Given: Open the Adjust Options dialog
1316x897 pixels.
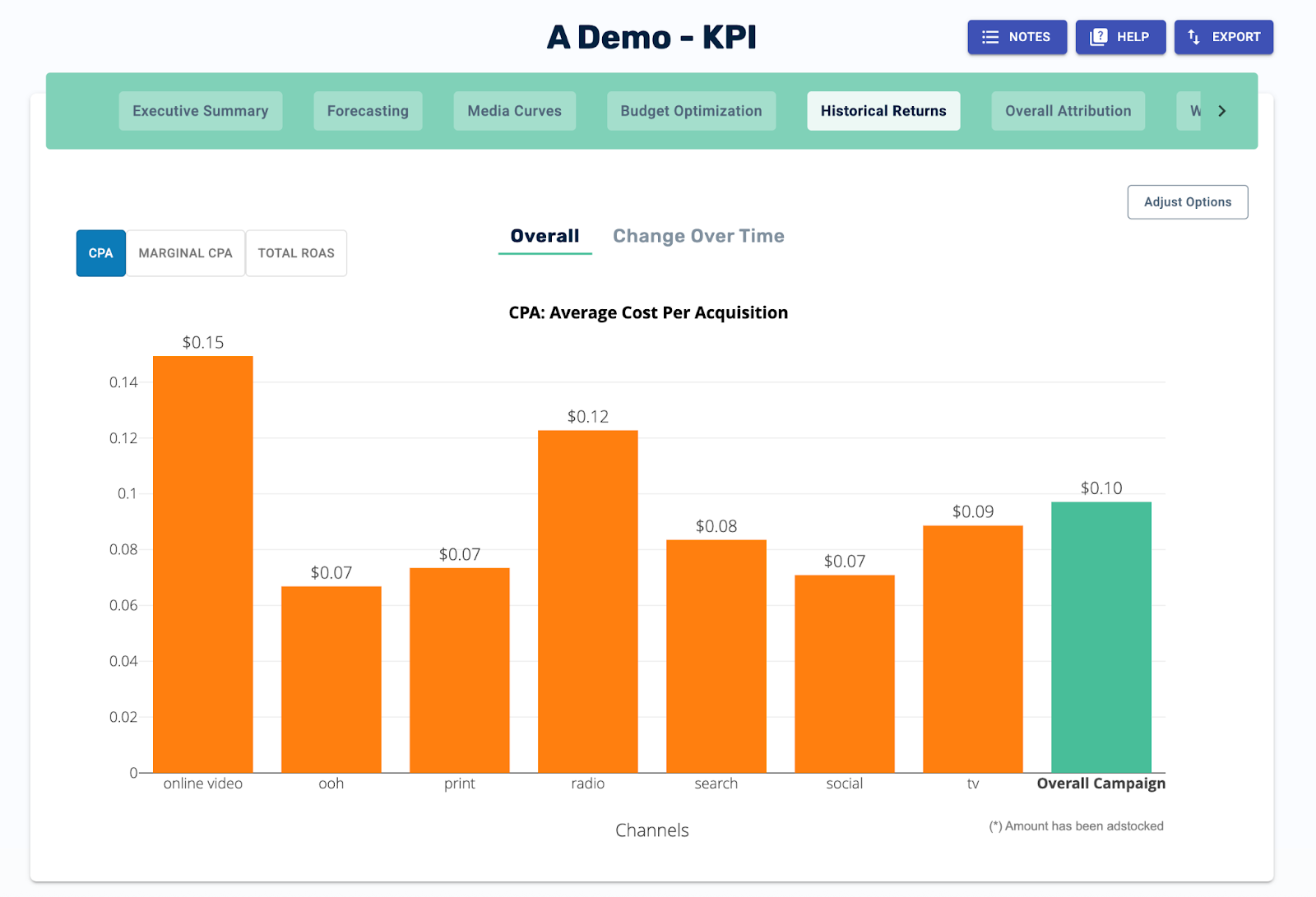Looking at the screenshot, I should point(1187,201).
